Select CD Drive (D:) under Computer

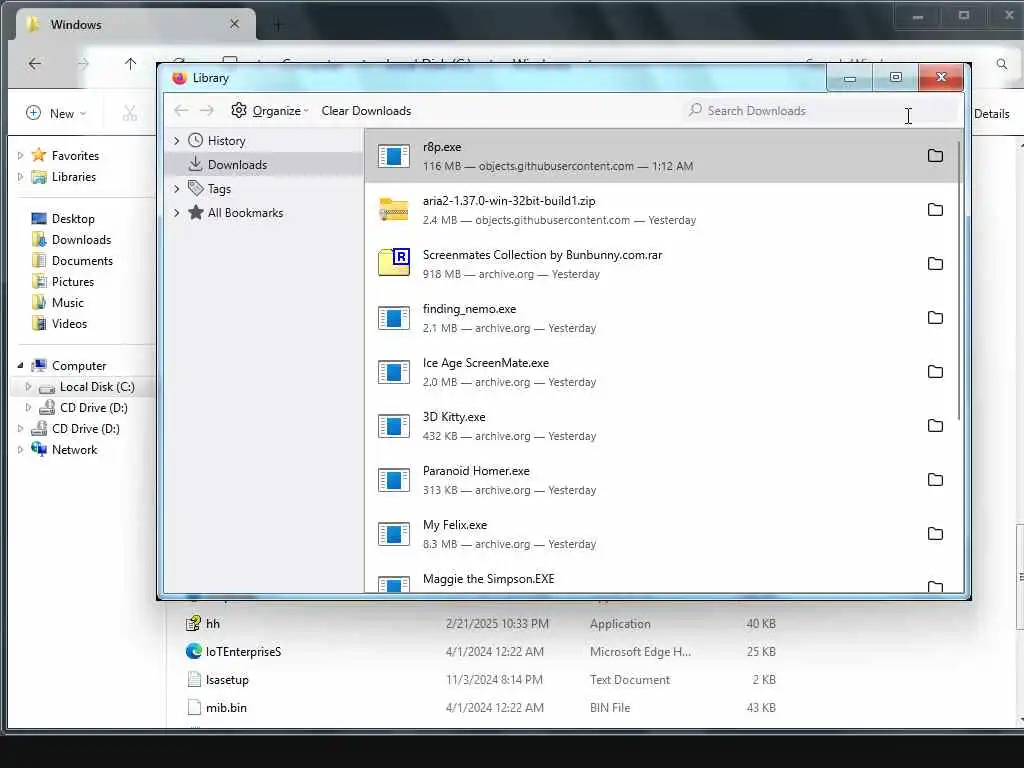pos(93,408)
